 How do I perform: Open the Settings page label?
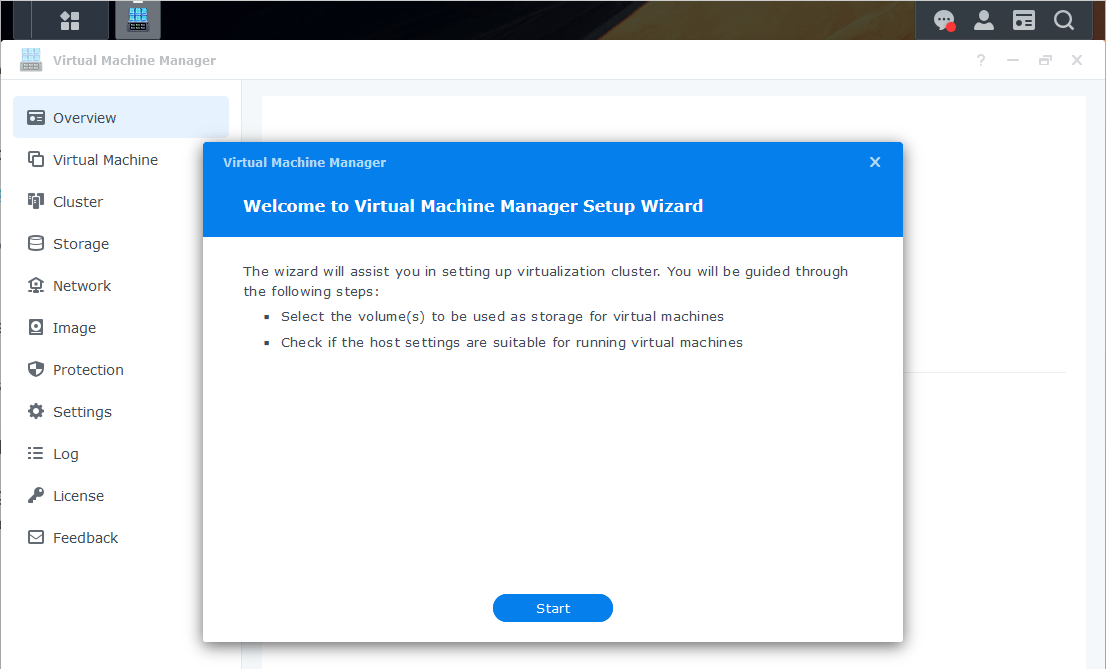pyautogui.click(x=82, y=412)
